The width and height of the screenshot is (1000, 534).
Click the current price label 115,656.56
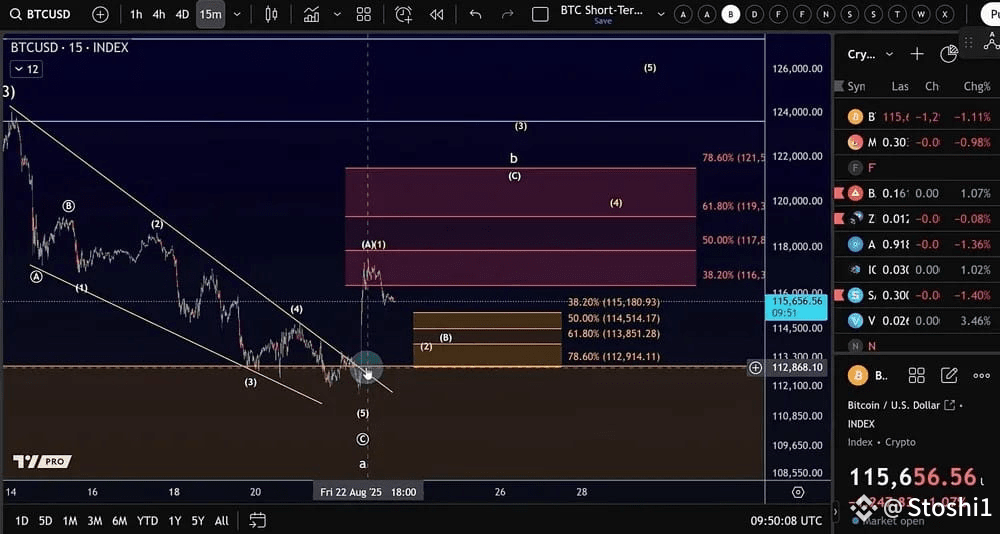point(796,307)
